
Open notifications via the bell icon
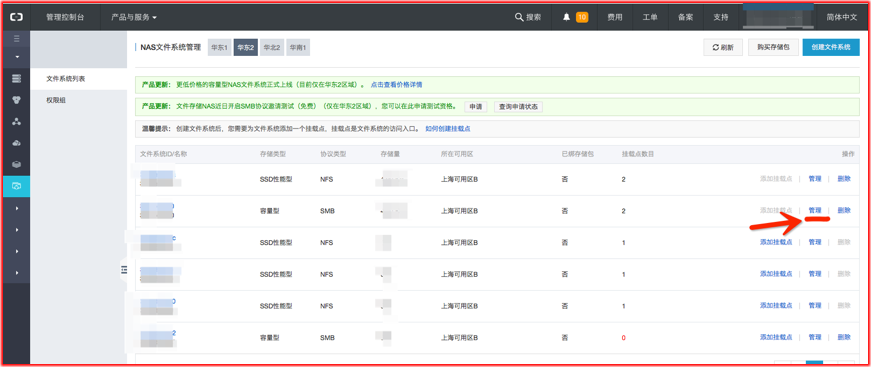point(566,17)
